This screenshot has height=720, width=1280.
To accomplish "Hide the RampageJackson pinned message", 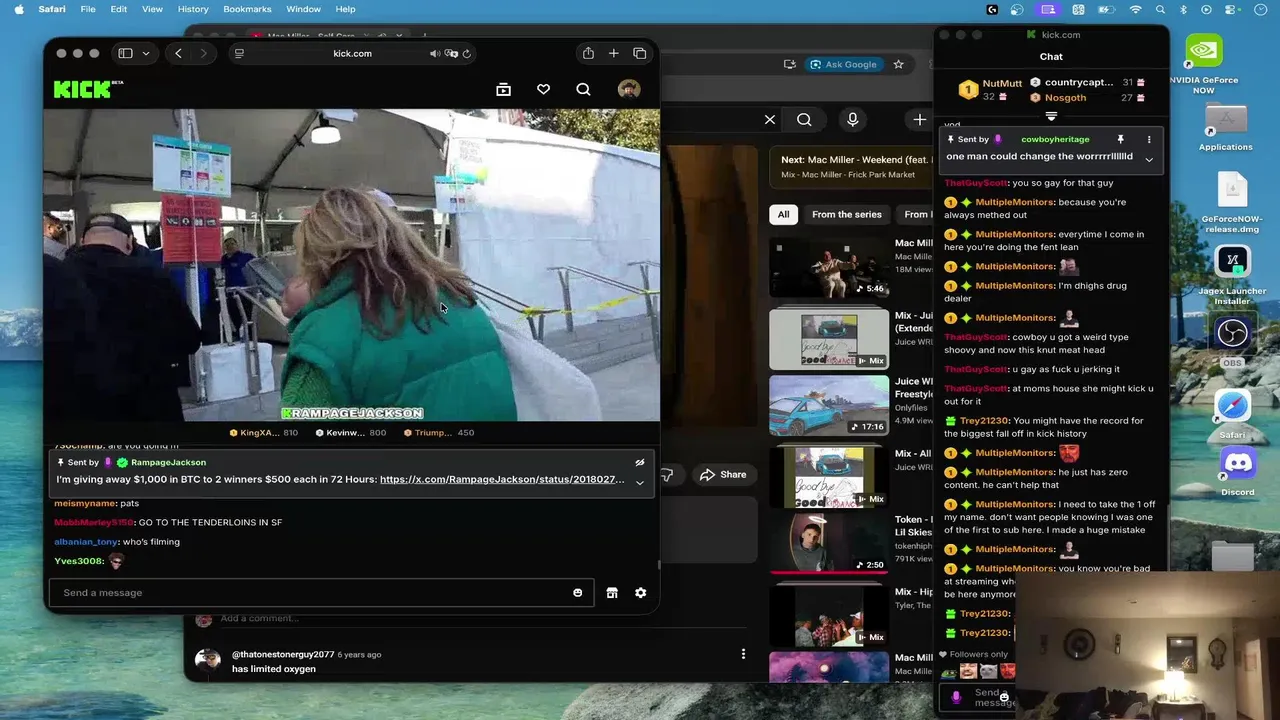I will pos(640,463).
